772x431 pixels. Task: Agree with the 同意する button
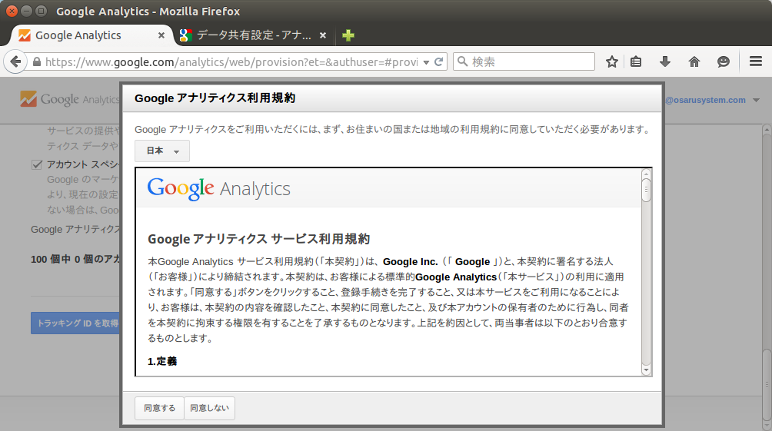pyautogui.click(x=160, y=408)
